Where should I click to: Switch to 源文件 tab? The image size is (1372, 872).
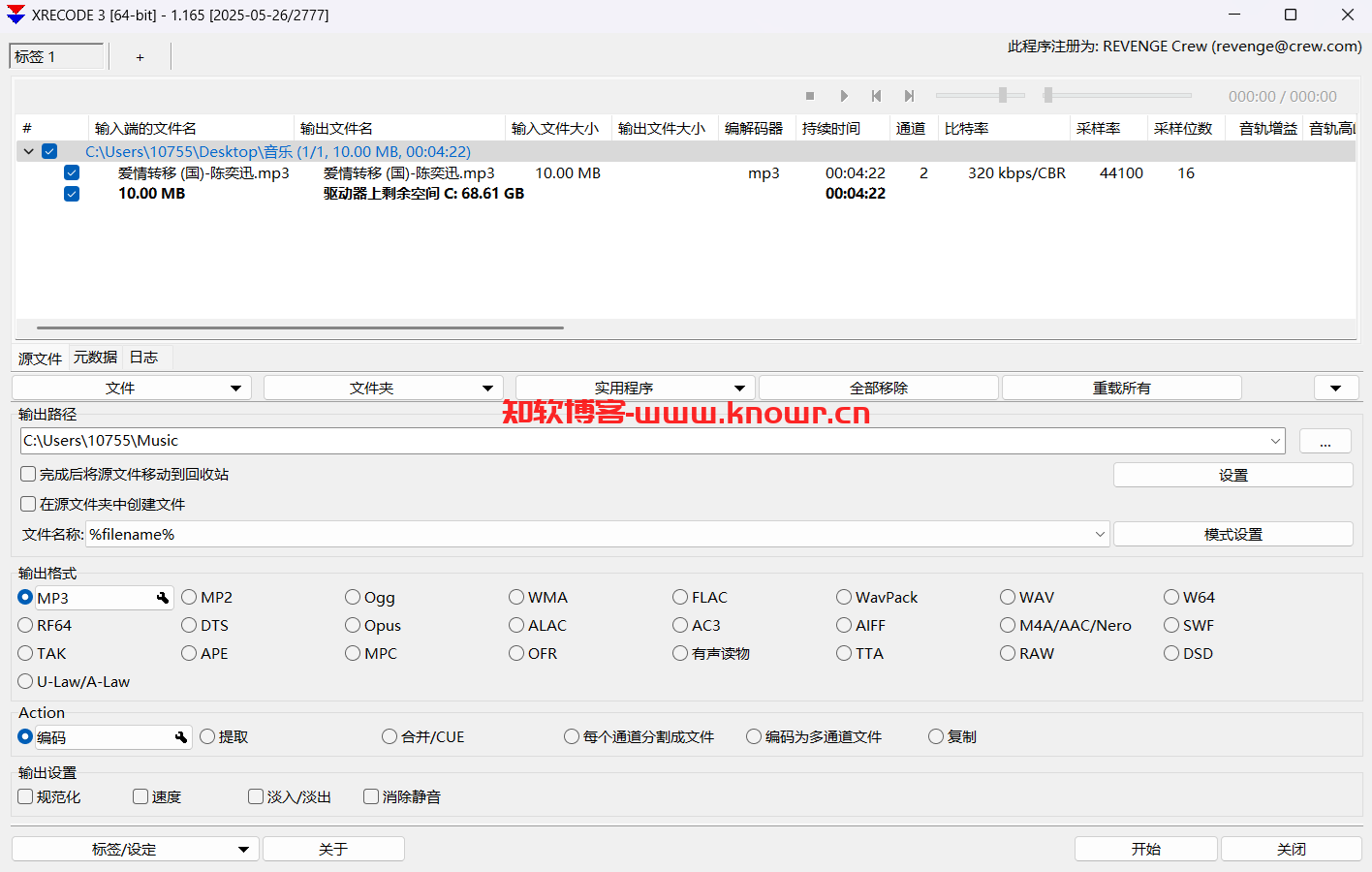40,358
